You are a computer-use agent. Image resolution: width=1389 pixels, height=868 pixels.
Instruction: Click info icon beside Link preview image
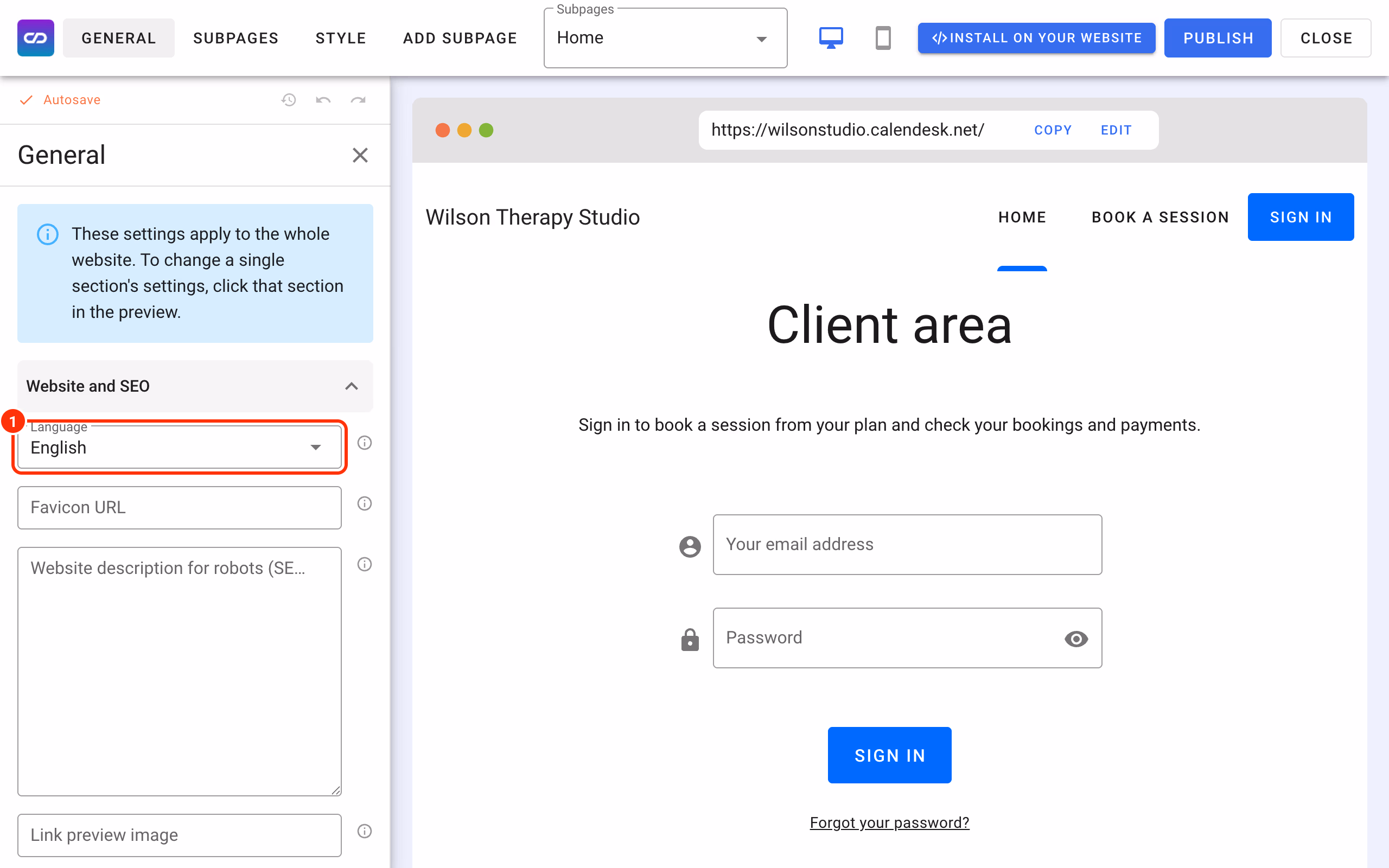click(x=365, y=831)
